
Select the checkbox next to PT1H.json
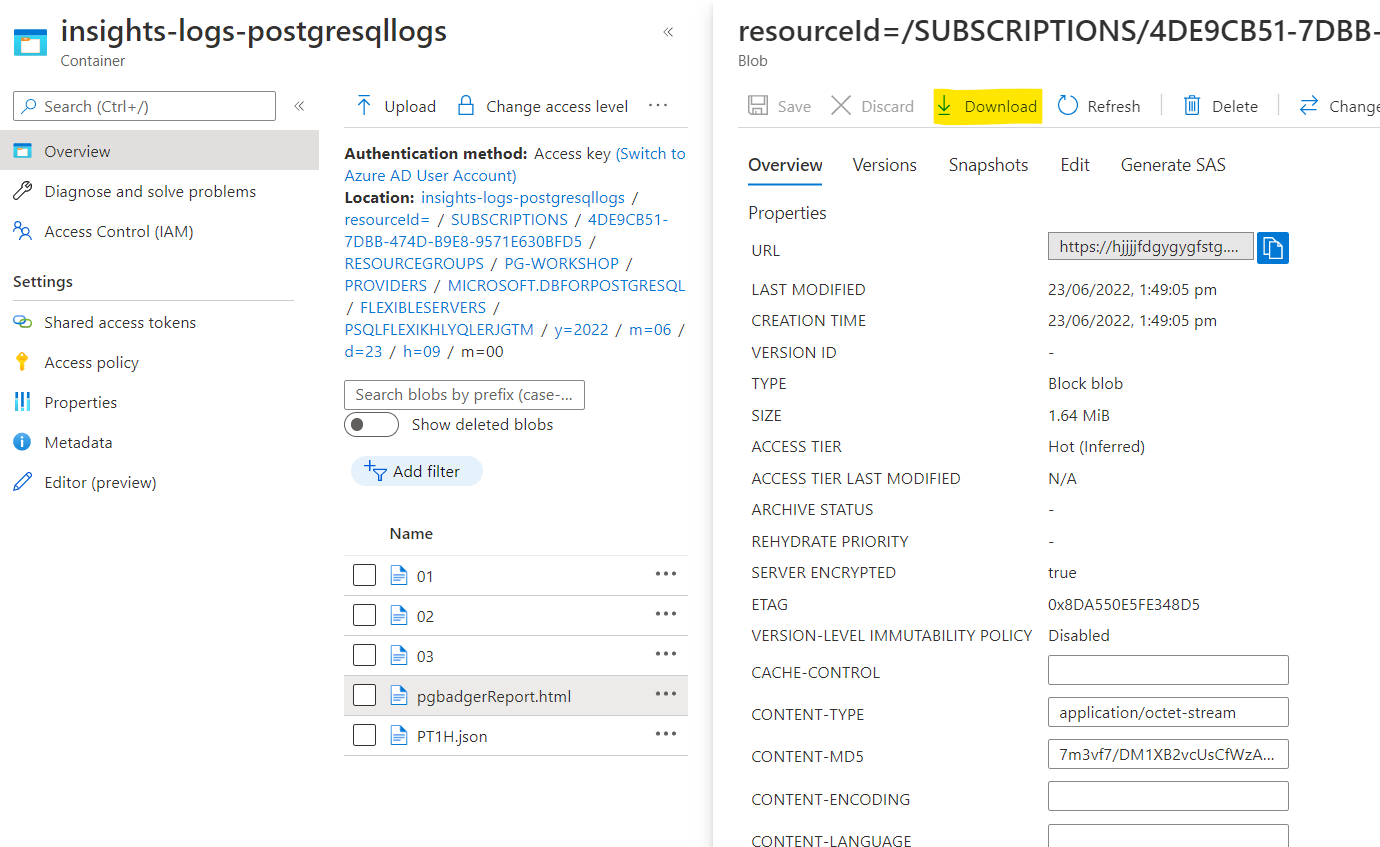click(x=364, y=735)
